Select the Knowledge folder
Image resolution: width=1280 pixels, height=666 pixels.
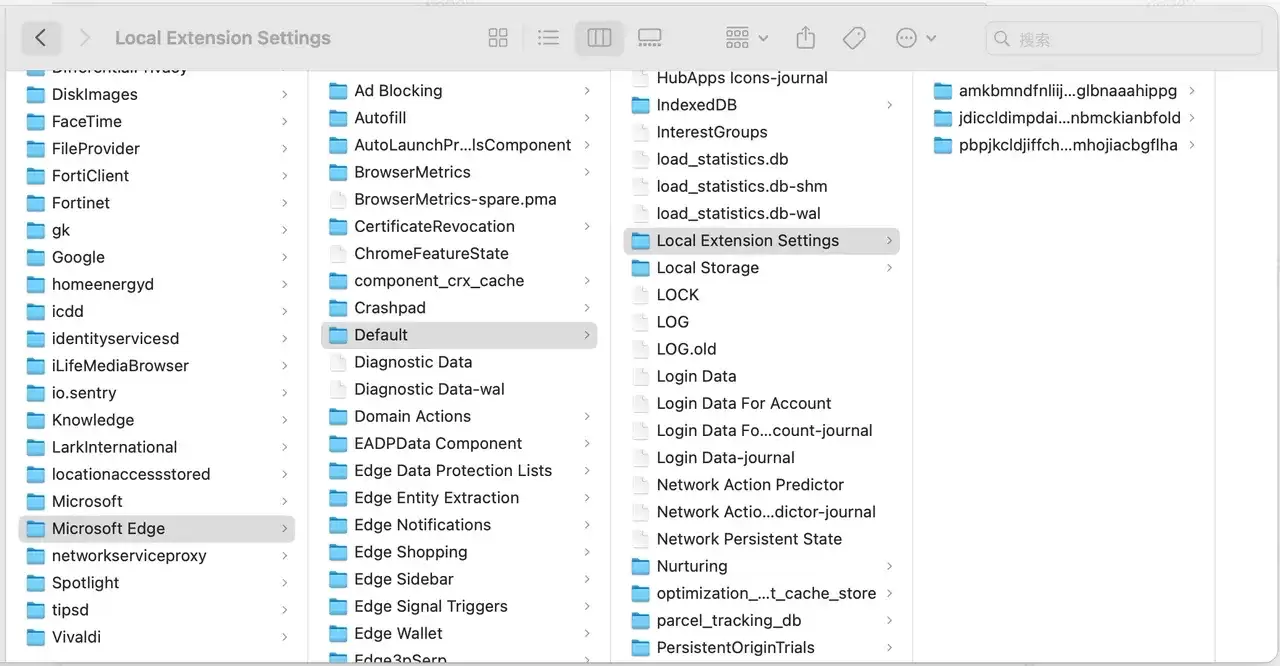click(x=157, y=420)
